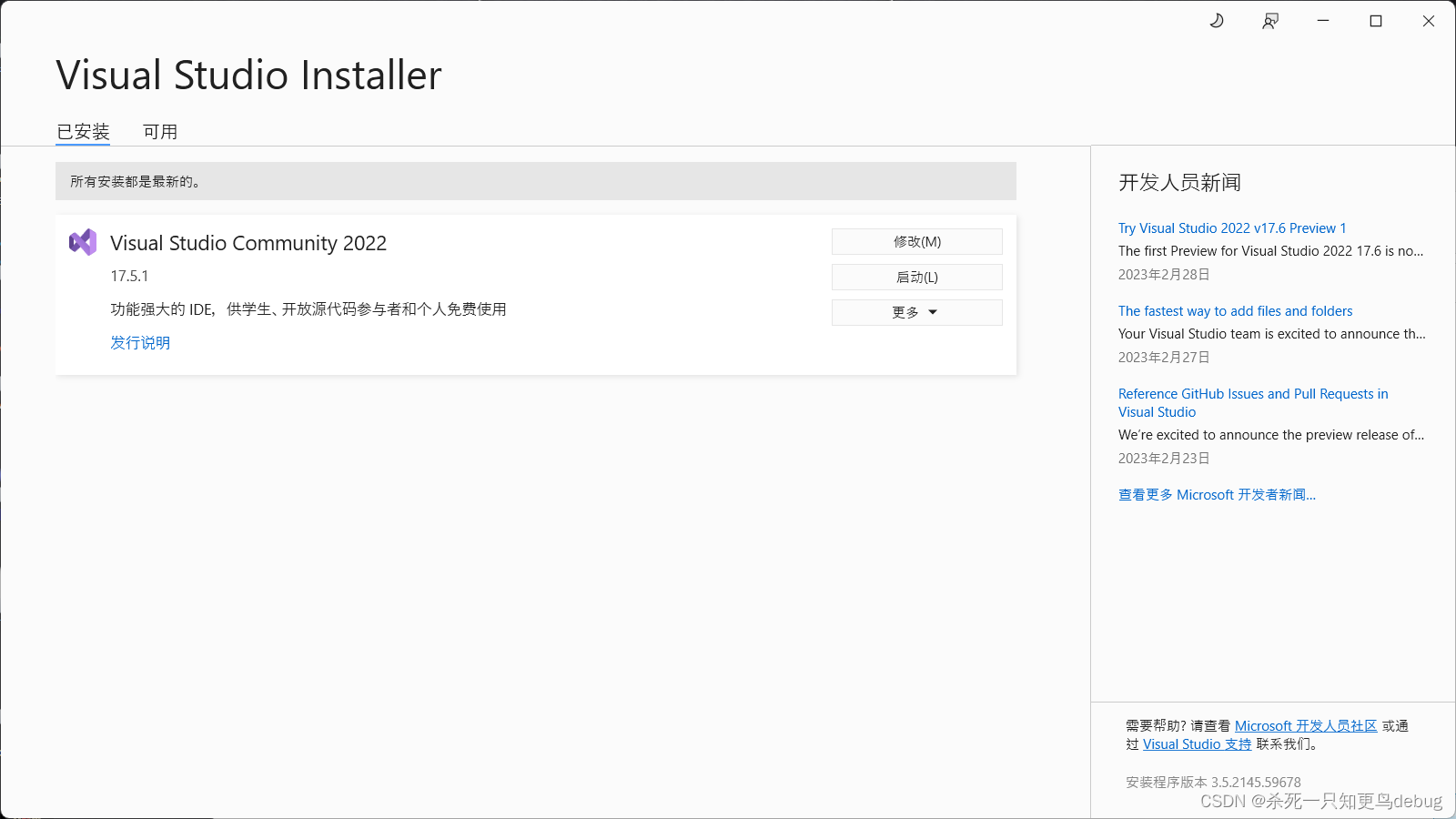Open the 发行说明 release notes link
The image size is (1456, 819).
(140, 342)
